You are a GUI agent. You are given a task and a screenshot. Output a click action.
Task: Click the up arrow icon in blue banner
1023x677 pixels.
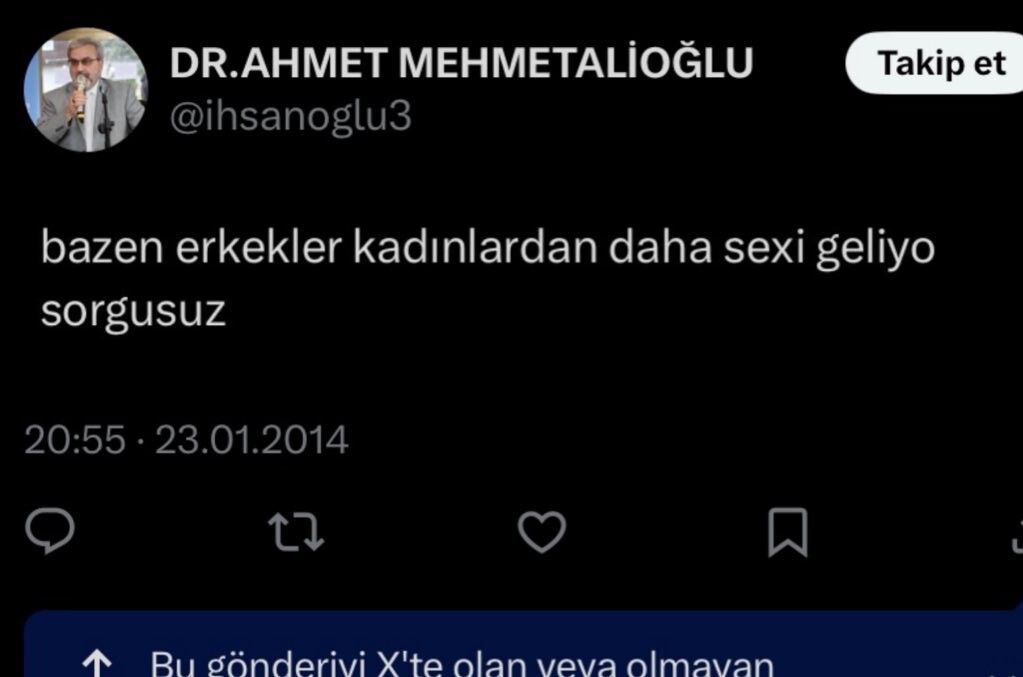pos(97,663)
